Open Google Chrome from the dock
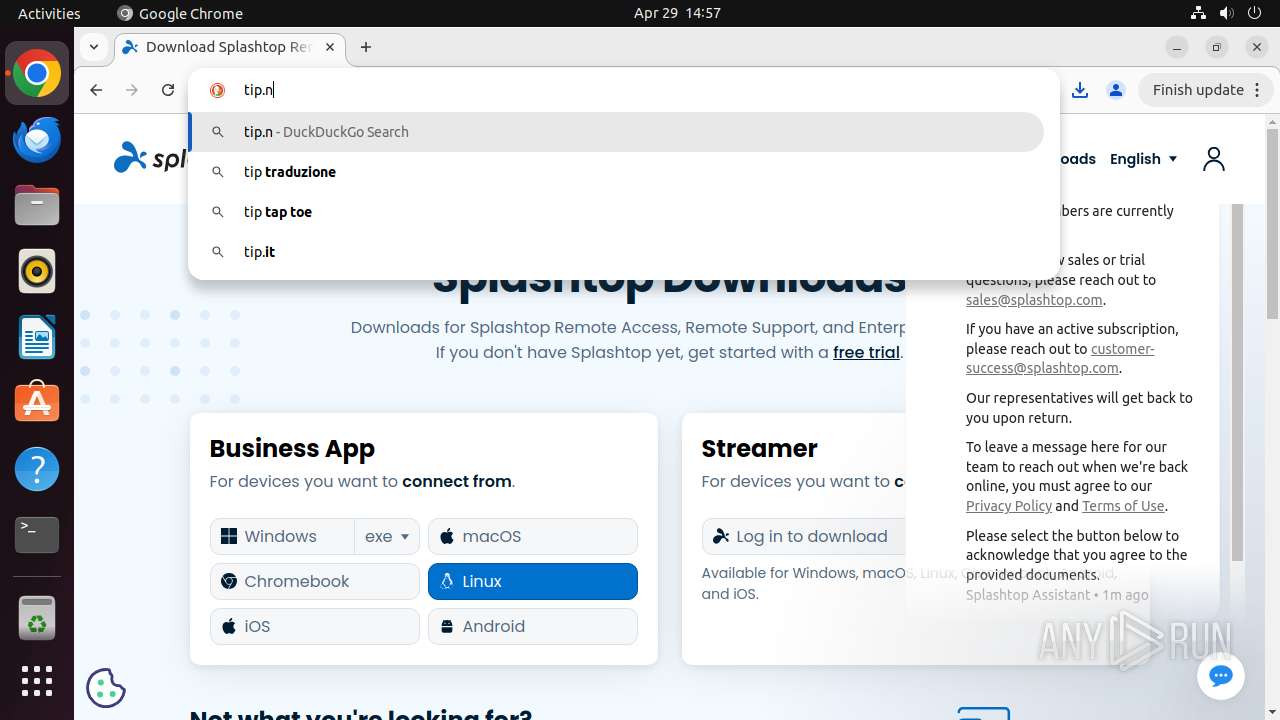The width and height of the screenshot is (1280, 720). (x=37, y=74)
